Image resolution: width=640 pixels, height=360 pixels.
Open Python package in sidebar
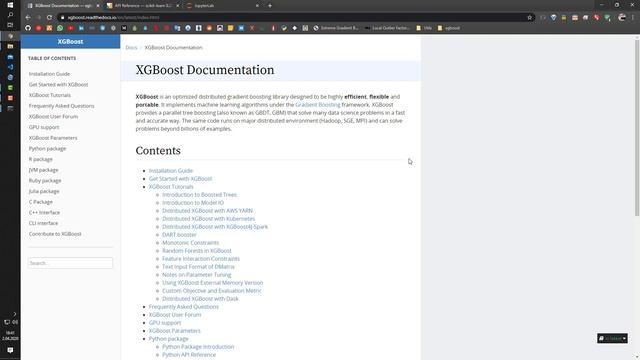pos(47,149)
